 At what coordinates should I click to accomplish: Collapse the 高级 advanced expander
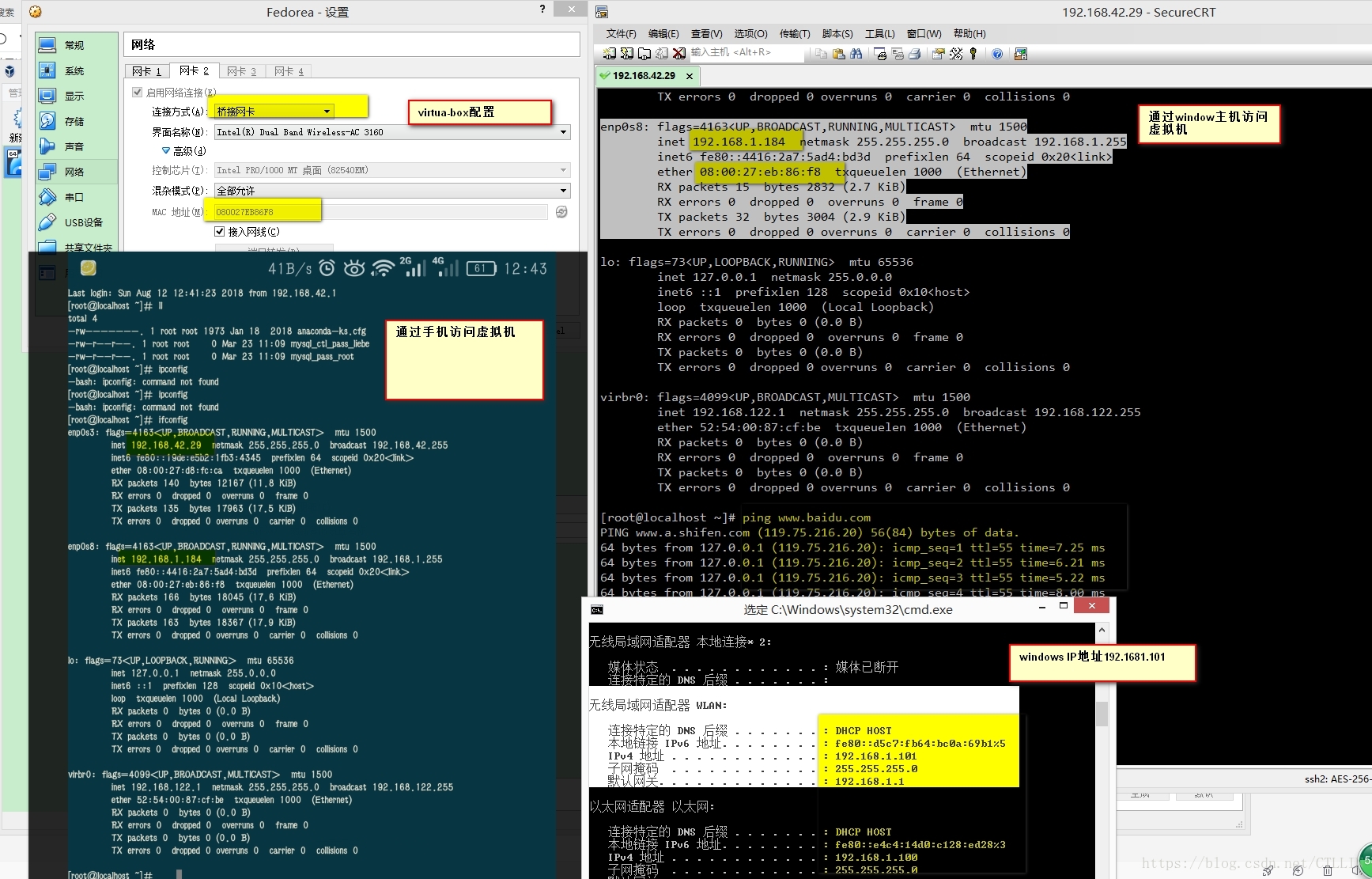[x=166, y=151]
